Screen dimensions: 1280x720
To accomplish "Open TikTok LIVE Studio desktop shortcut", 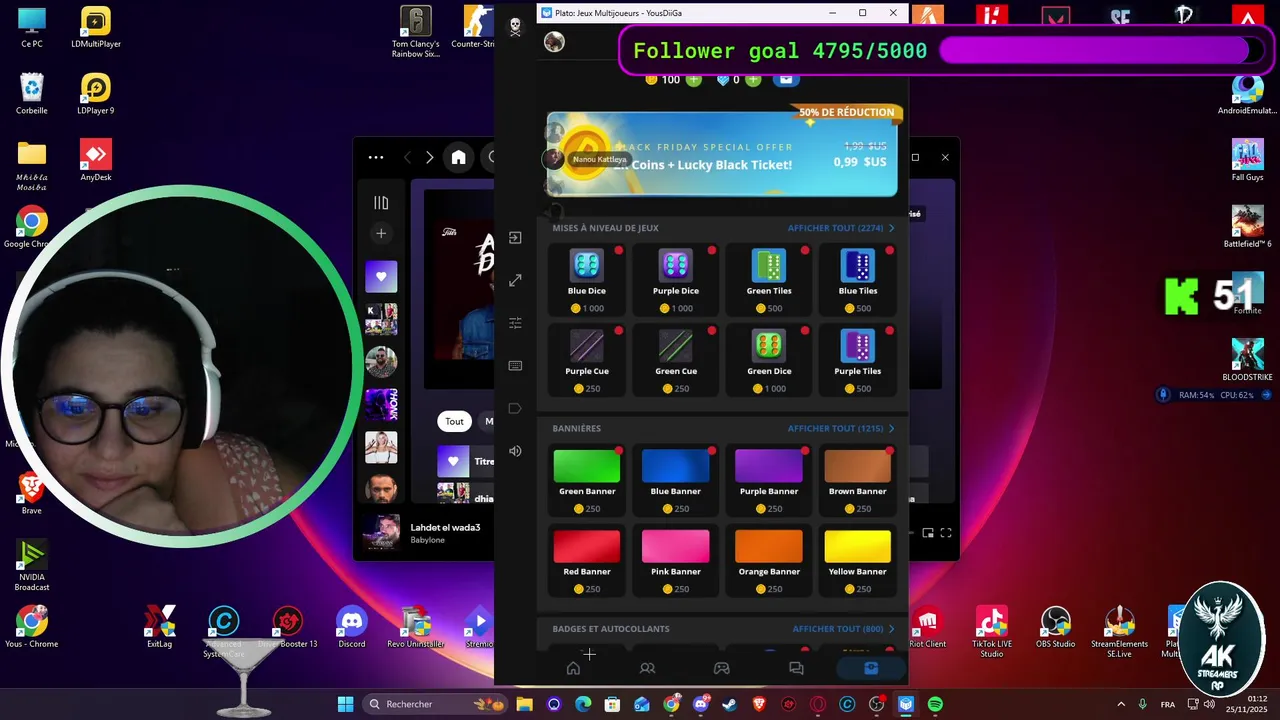I will coord(991,631).
